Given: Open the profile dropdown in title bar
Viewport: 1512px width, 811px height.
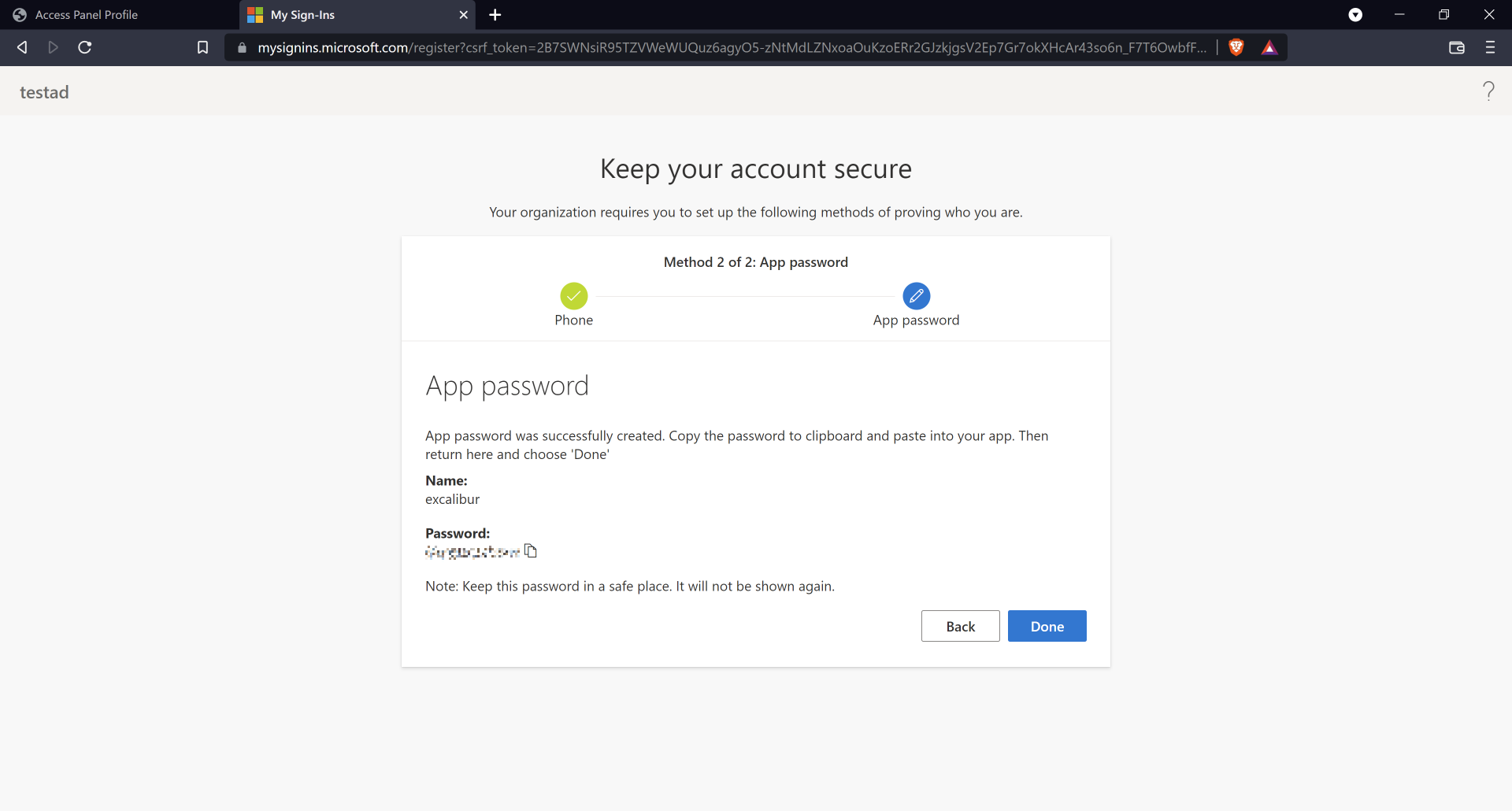Looking at the screenshot, I should coord(1355,15).
